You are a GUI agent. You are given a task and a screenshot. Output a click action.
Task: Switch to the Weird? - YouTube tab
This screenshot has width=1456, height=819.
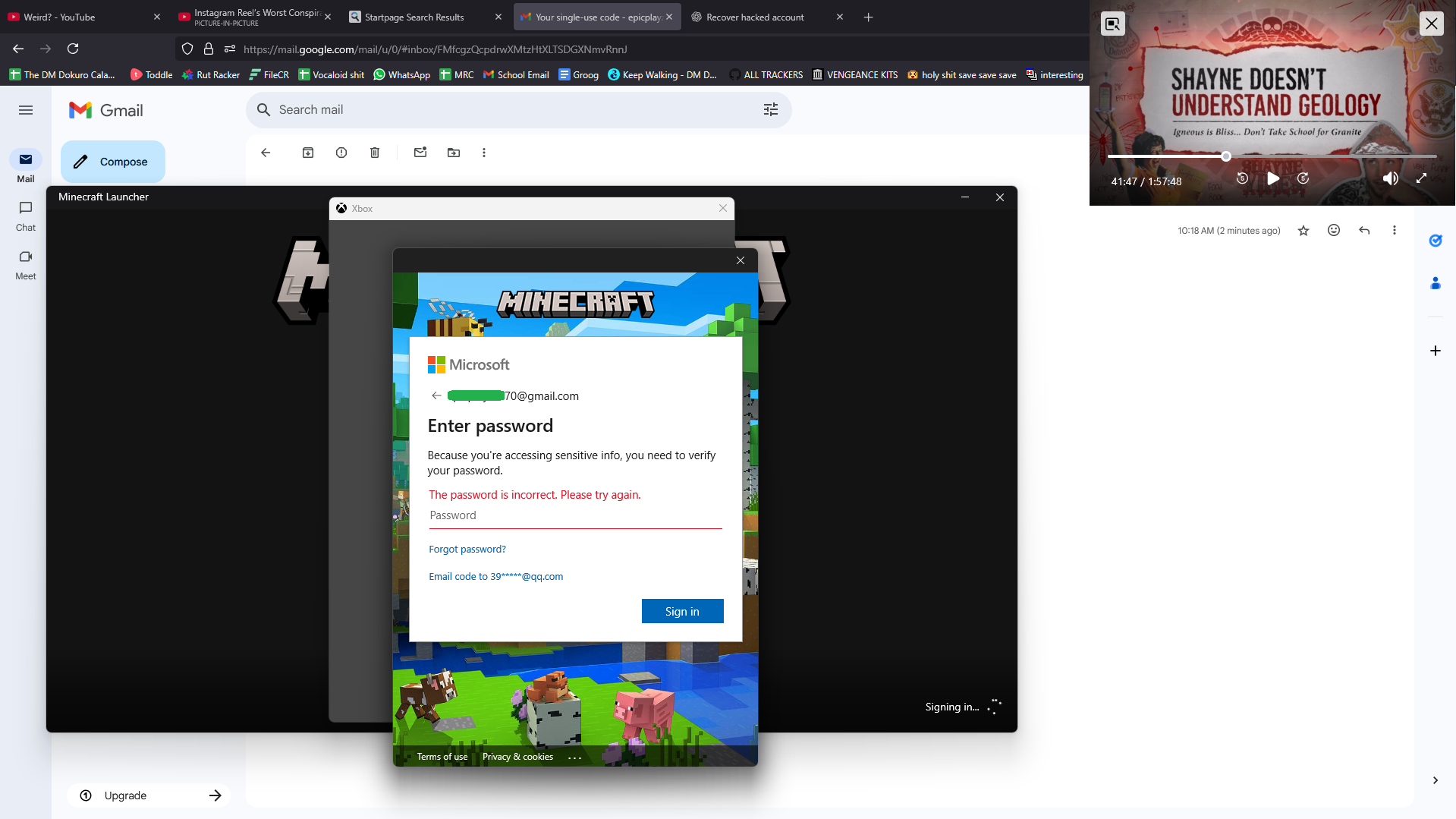pos(84,17)
